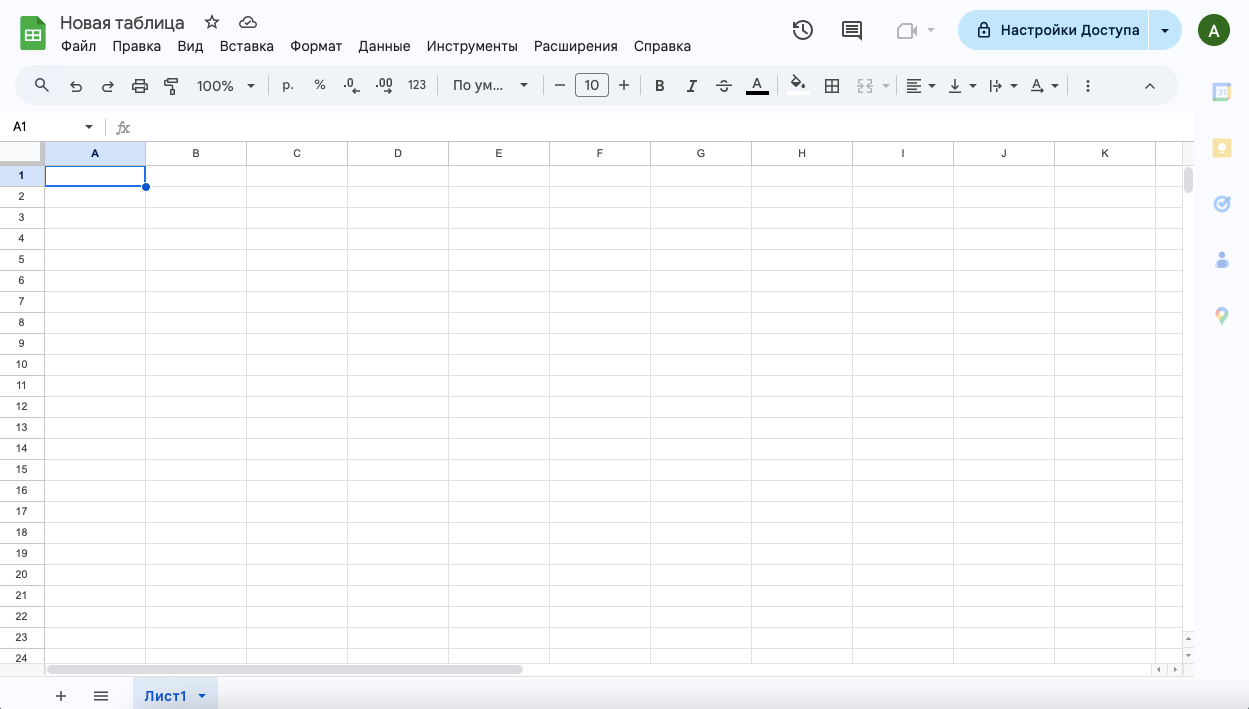Click the print icon in toolbar
The width and height of the screenshot is (1249, 709).
click(x=140, y=86)
